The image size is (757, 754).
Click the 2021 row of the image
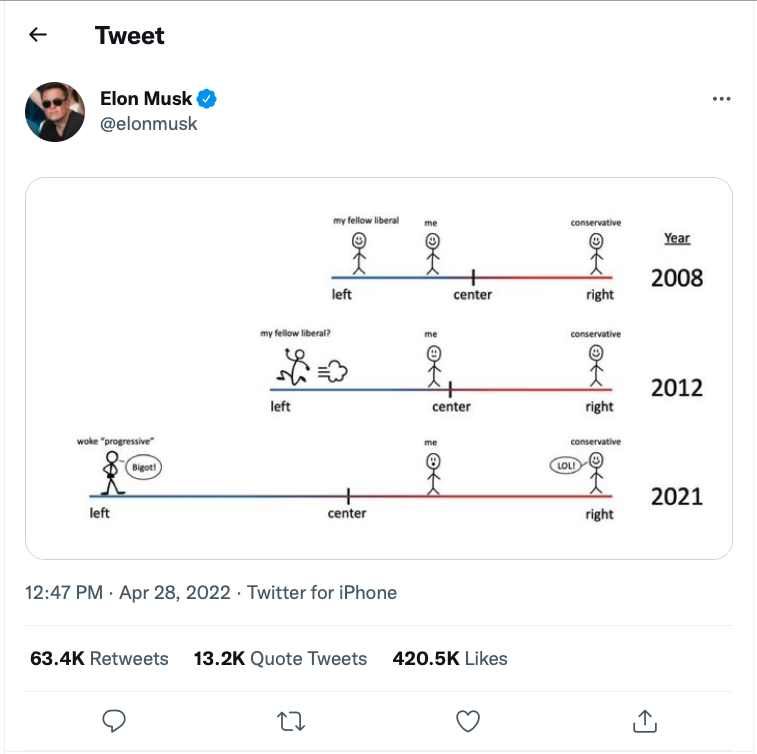click(390, 479)
